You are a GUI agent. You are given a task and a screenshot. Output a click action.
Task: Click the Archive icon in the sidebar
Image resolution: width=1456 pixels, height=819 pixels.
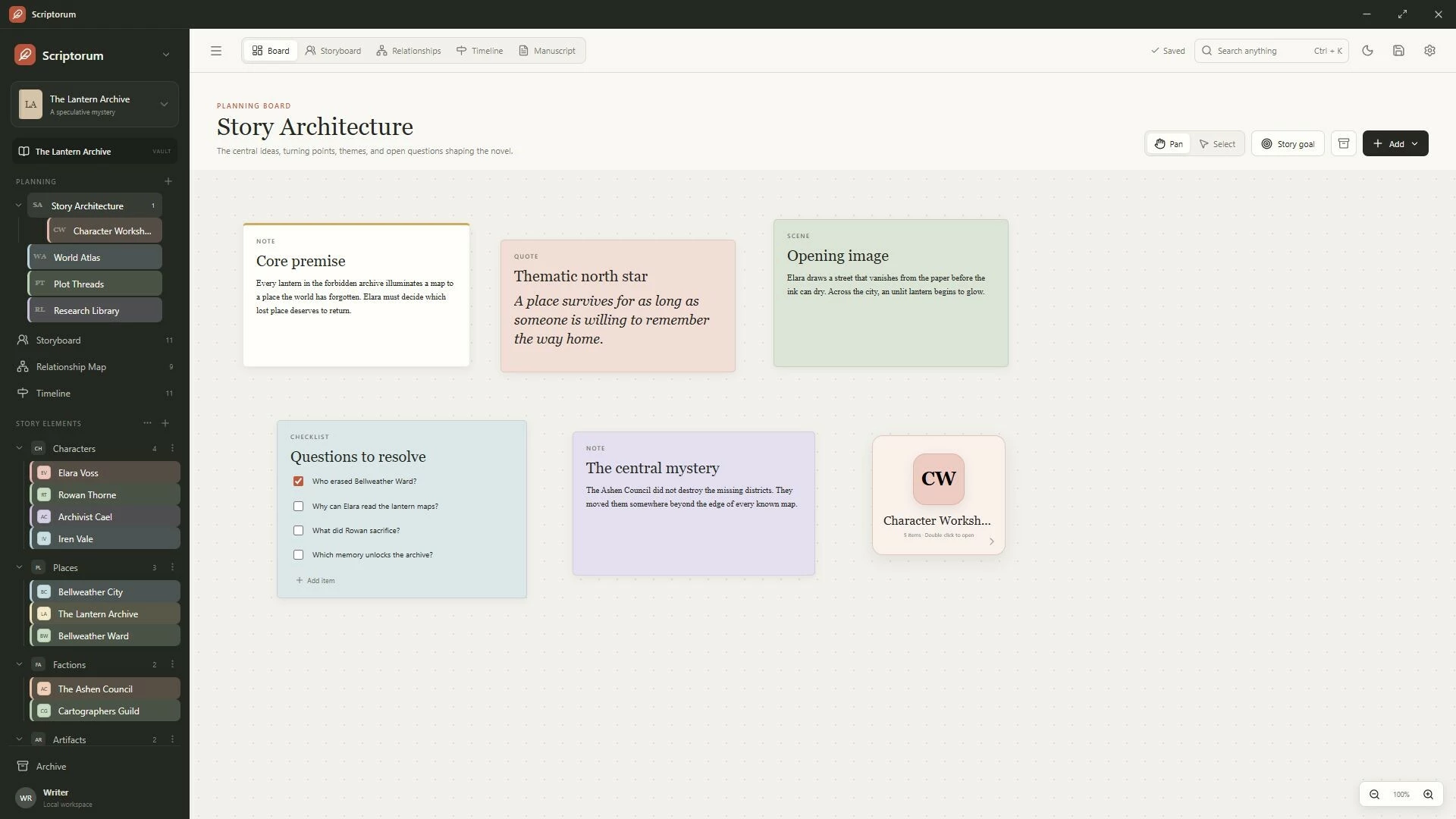tap(23, 766)
